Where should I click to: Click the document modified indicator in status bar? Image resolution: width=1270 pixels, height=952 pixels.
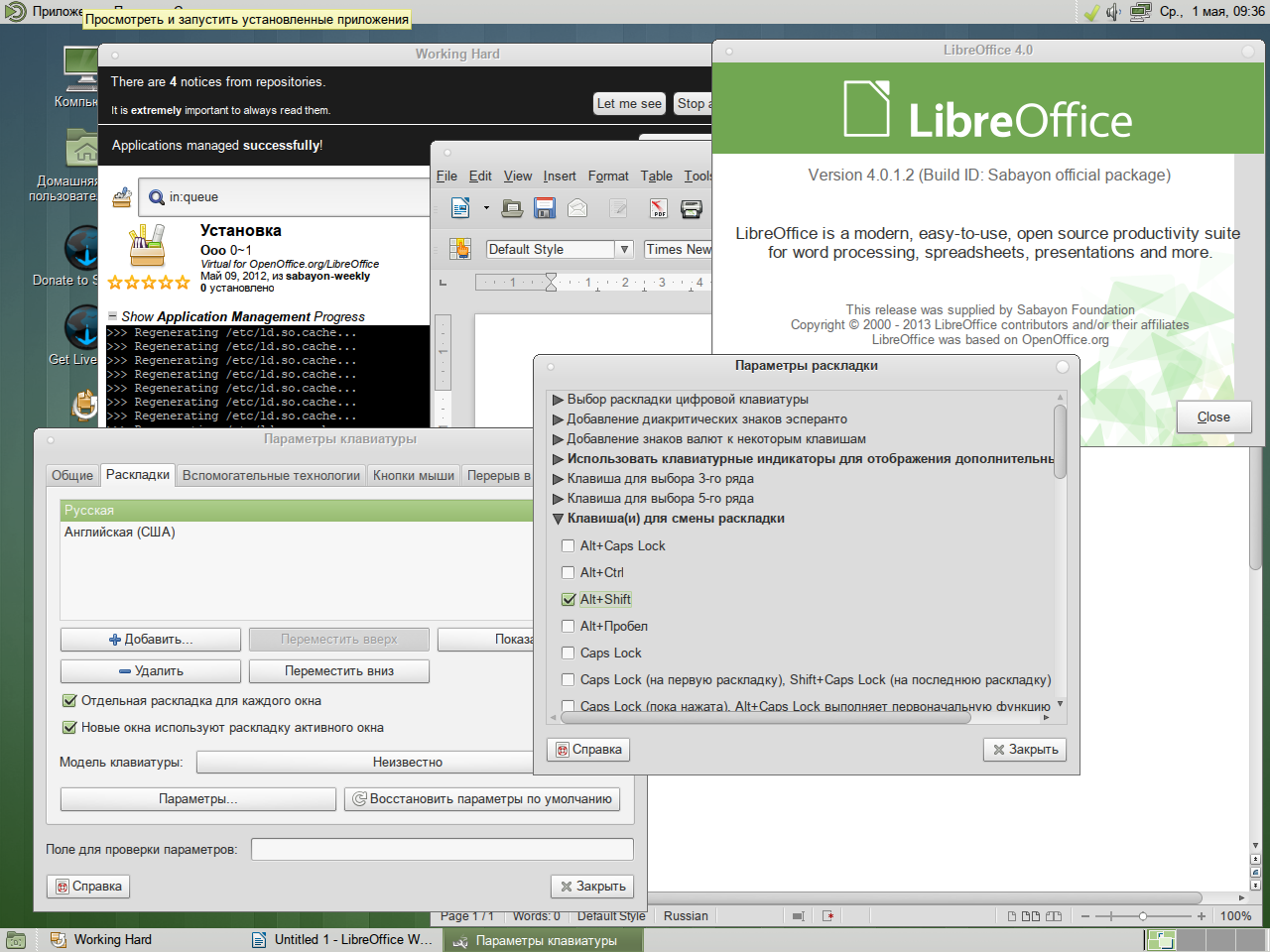point(828,916)
